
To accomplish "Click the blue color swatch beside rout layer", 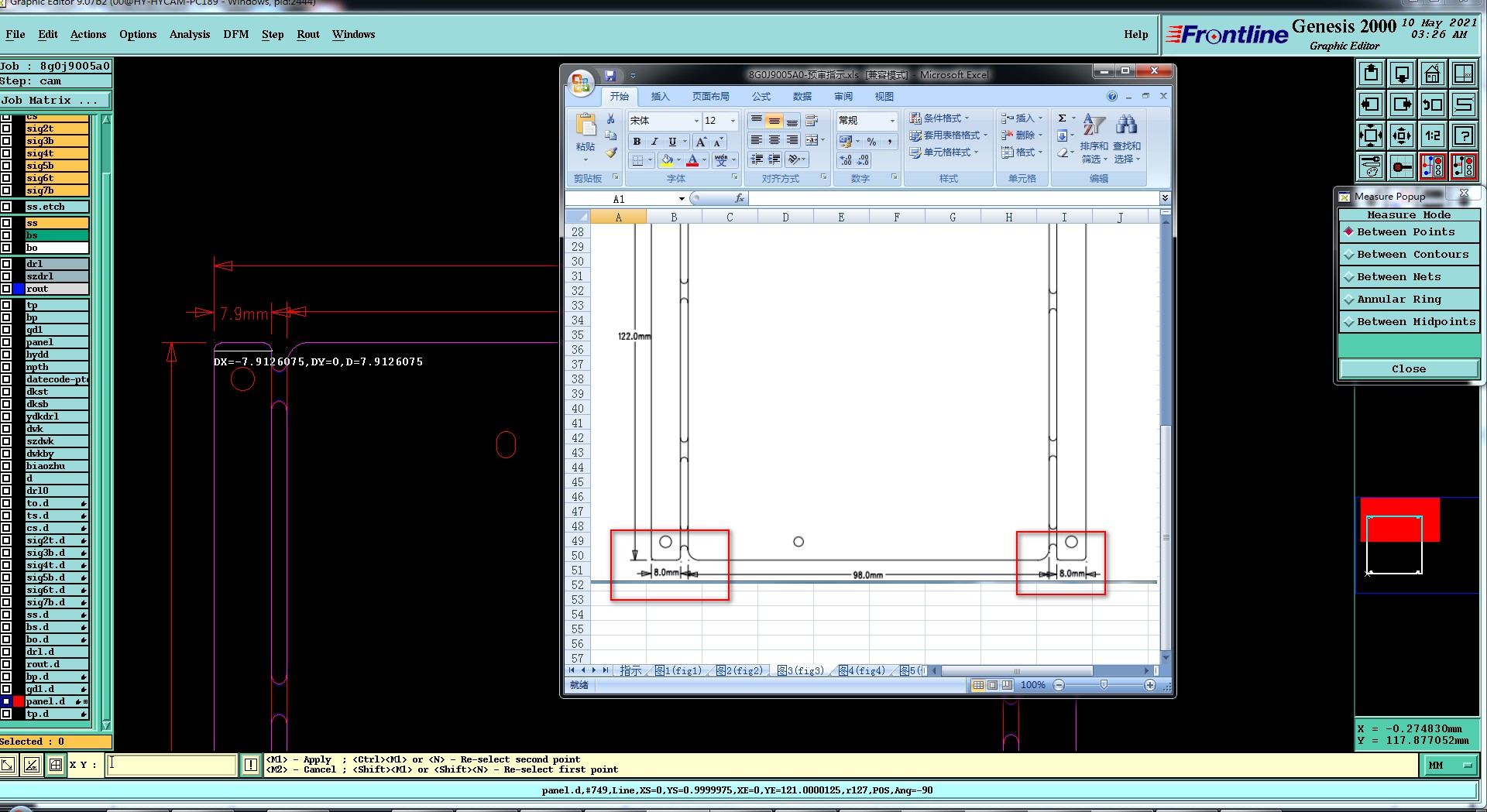I will 19,289.
